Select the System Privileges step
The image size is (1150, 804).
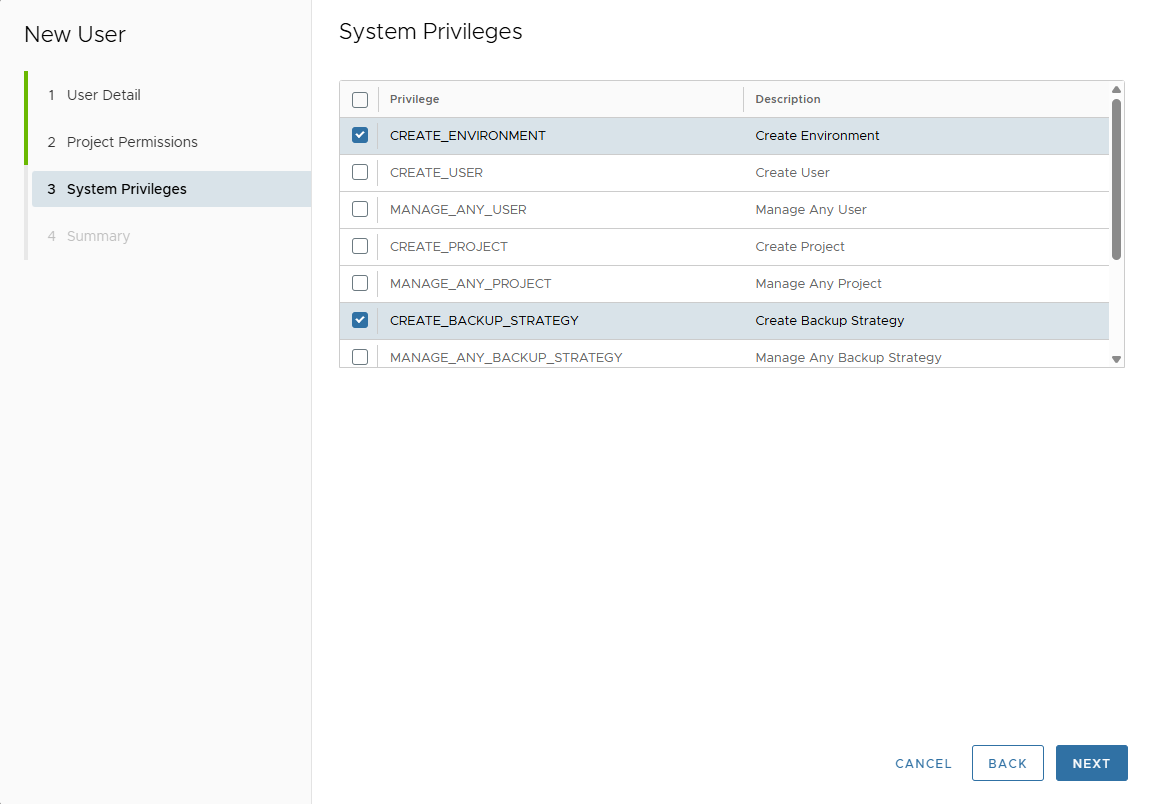125,189
